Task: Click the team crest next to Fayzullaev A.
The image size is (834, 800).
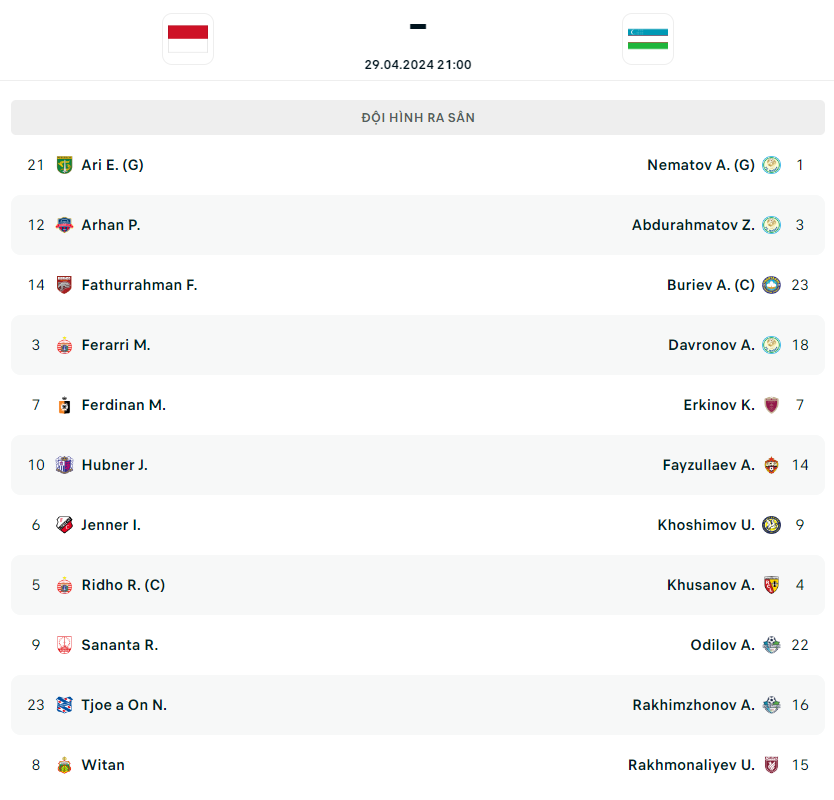Action: click(x=771, y=465)
